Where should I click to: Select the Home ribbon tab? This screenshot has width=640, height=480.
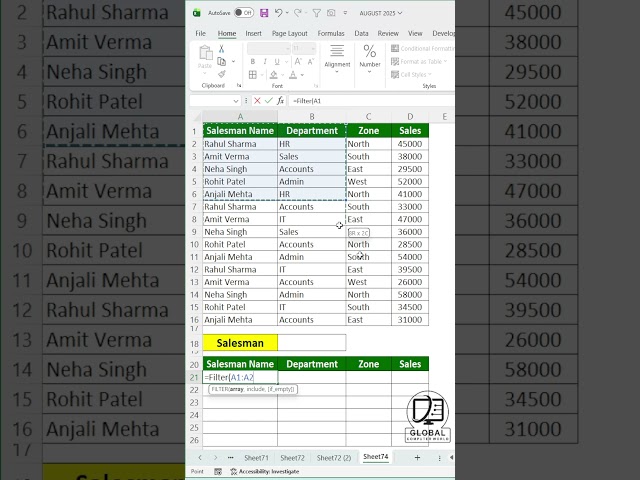(x=227, y=33)
